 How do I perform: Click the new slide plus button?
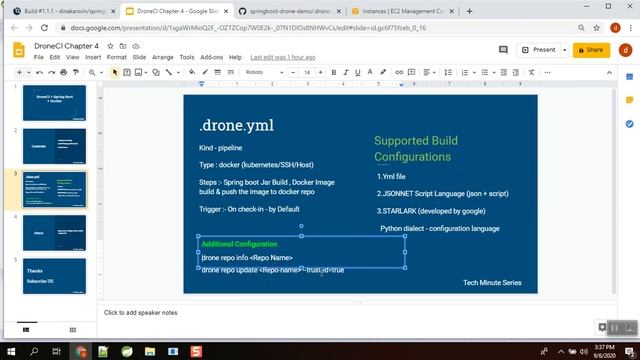pyautogui.click(x=19, y=73)
